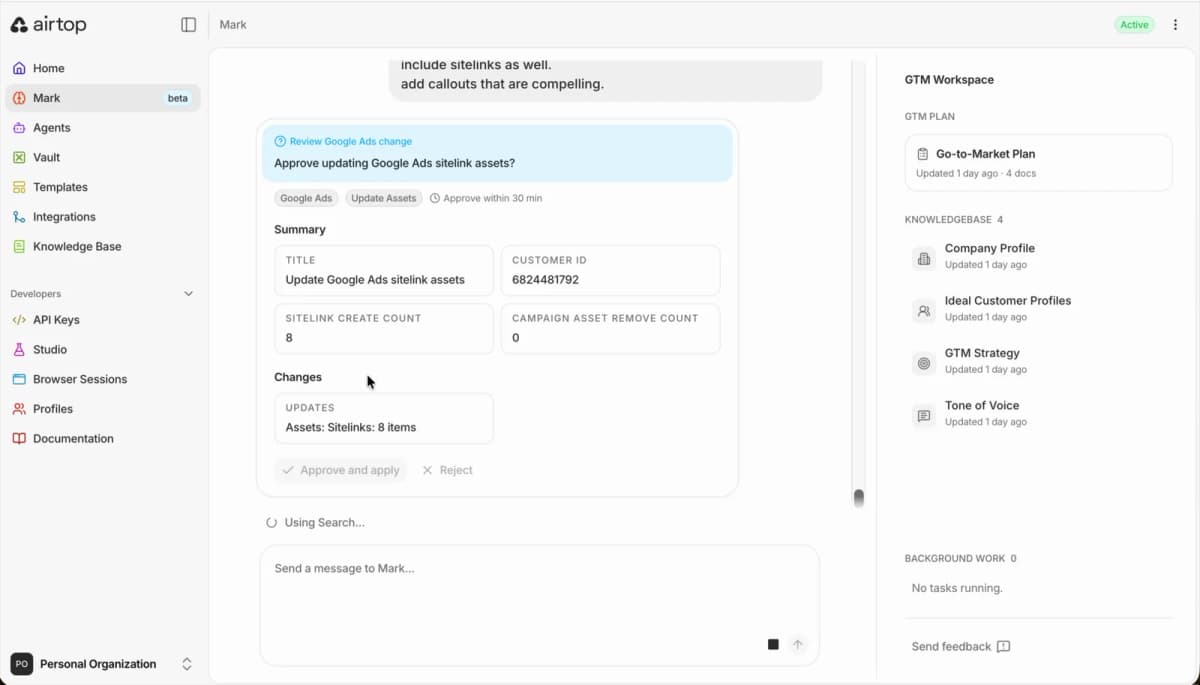Click the Mark breadcrumb title

tap(233, 25)
